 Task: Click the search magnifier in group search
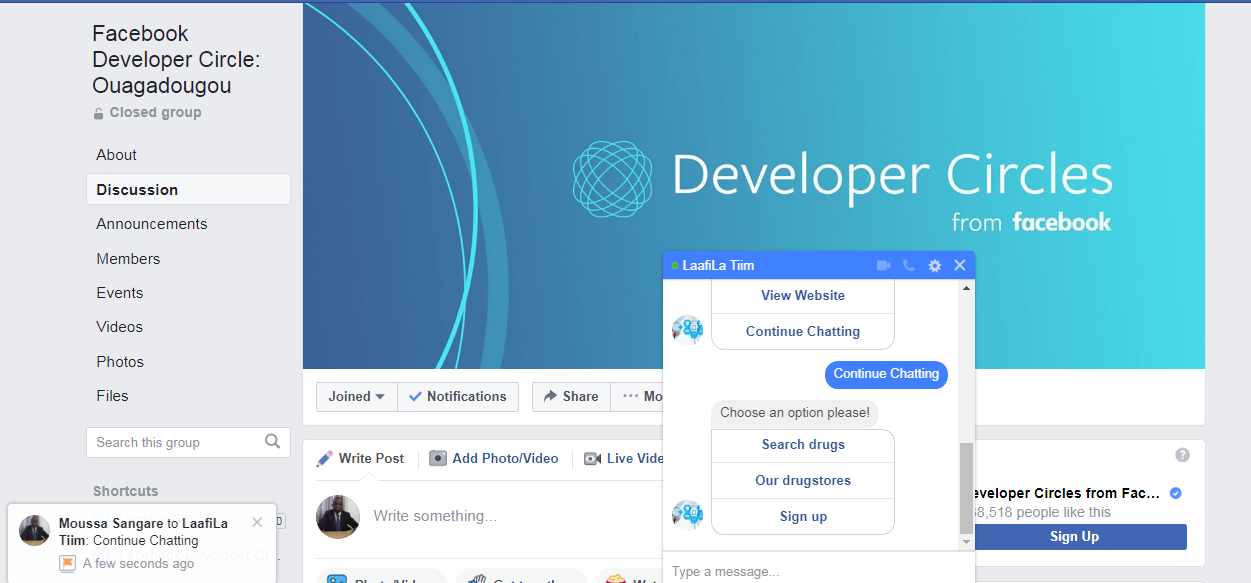pos(272,441)
